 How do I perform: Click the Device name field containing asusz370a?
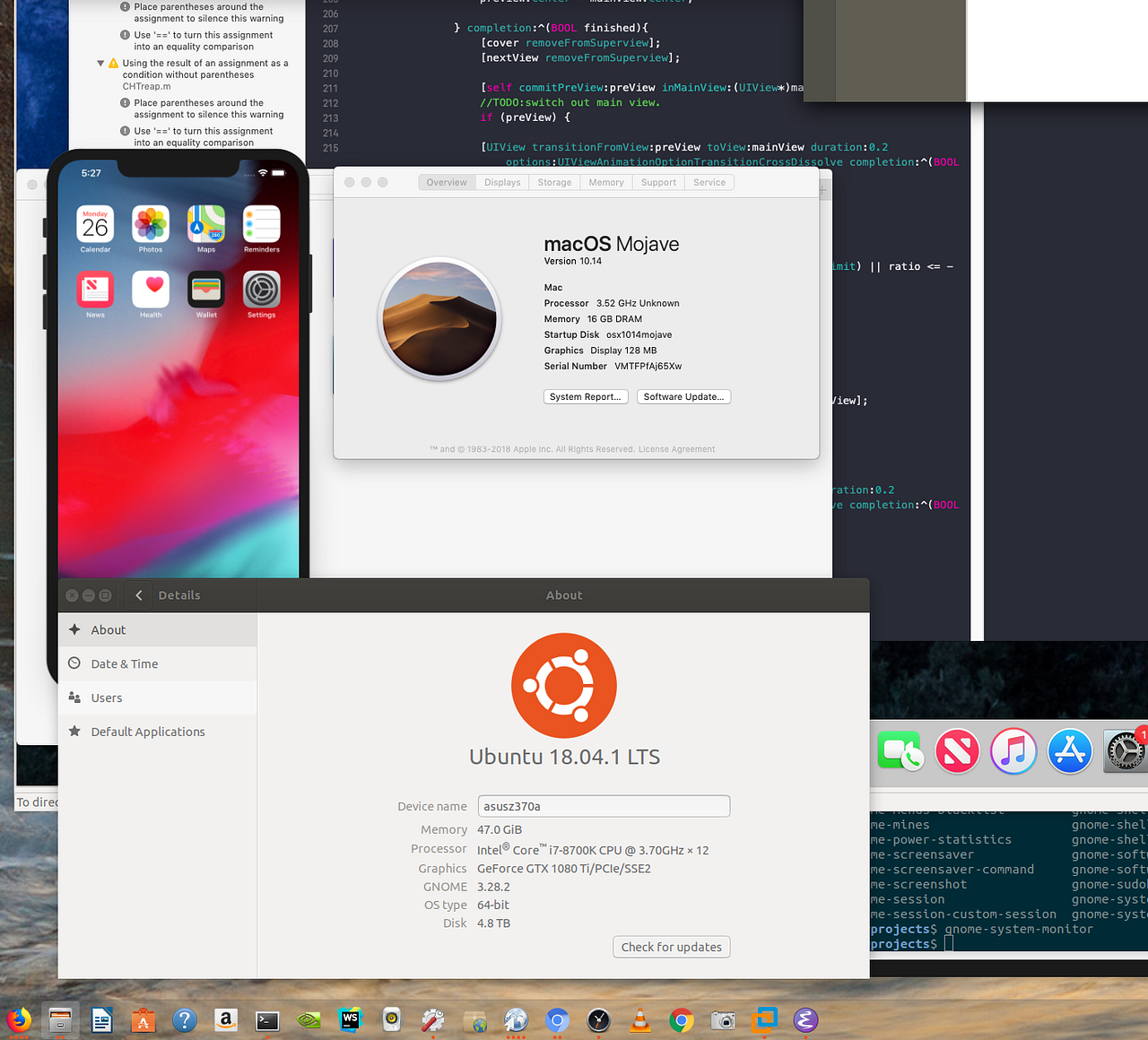pyautogui.click(x=604, y=806)
